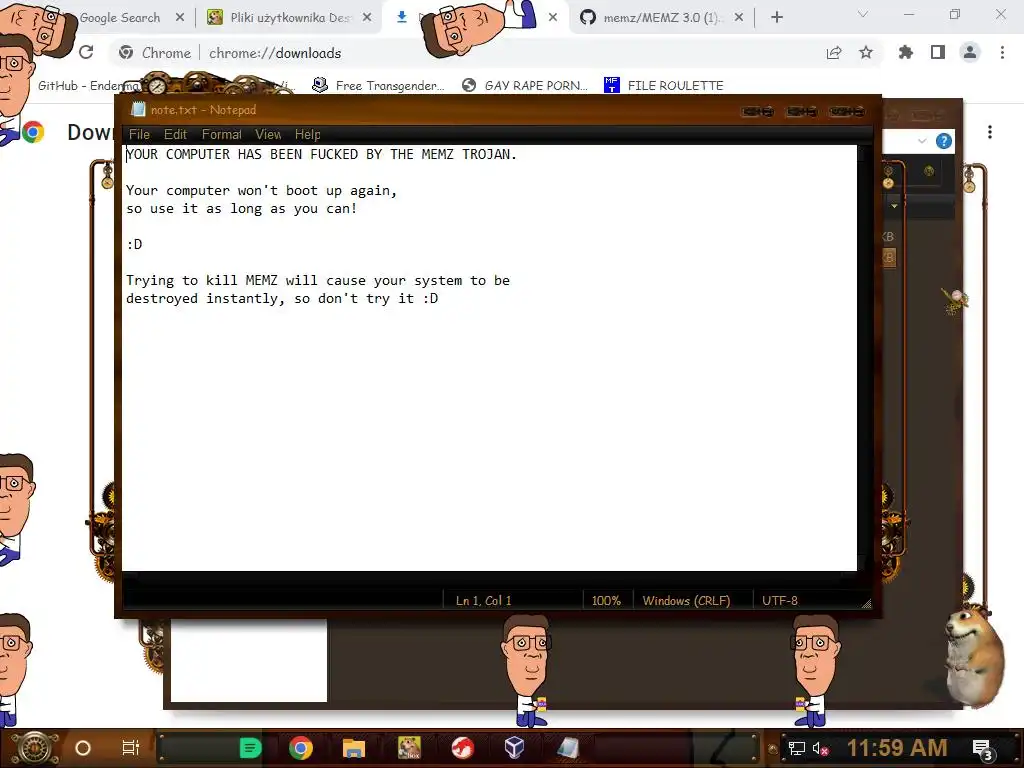Close the active Downloads tab
Image resolution: width=1024 pixels, height=768 pixels.
click(552, 18)
